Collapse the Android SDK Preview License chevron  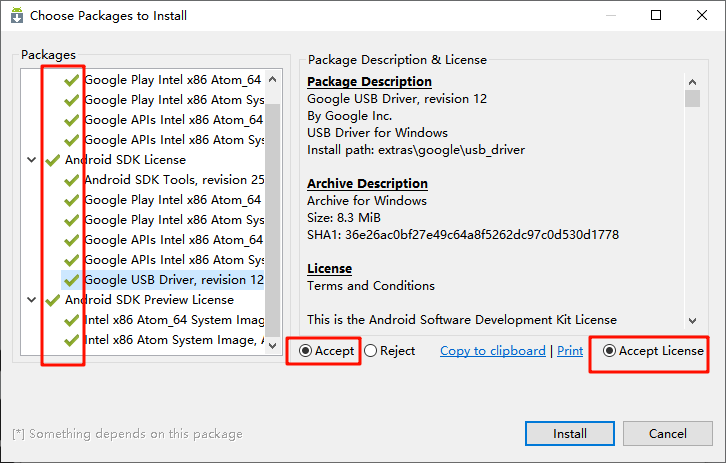[x=32, y=300]
